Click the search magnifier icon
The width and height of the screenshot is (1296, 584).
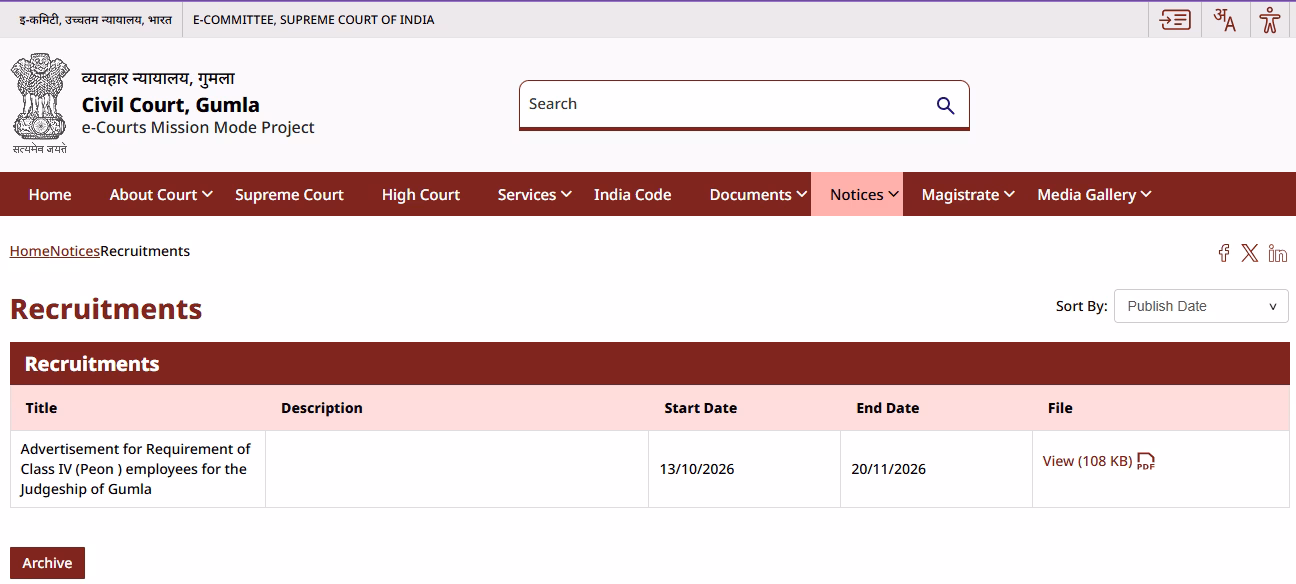945,105
